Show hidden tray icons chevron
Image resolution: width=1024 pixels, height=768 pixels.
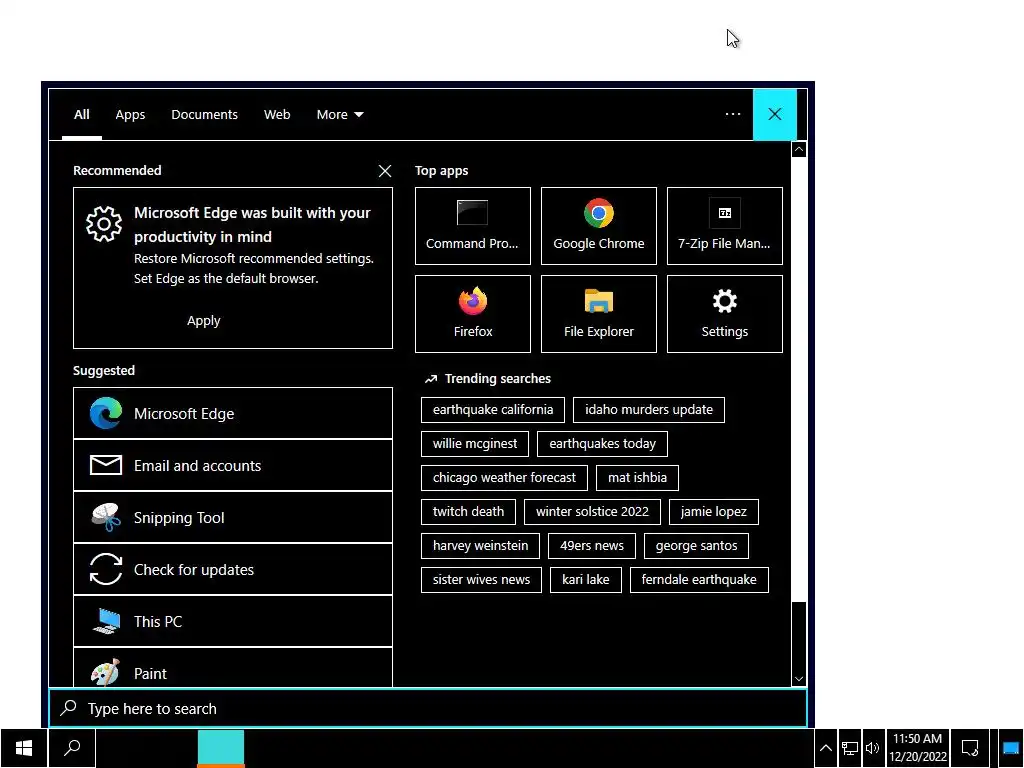[x=825, y=748]
